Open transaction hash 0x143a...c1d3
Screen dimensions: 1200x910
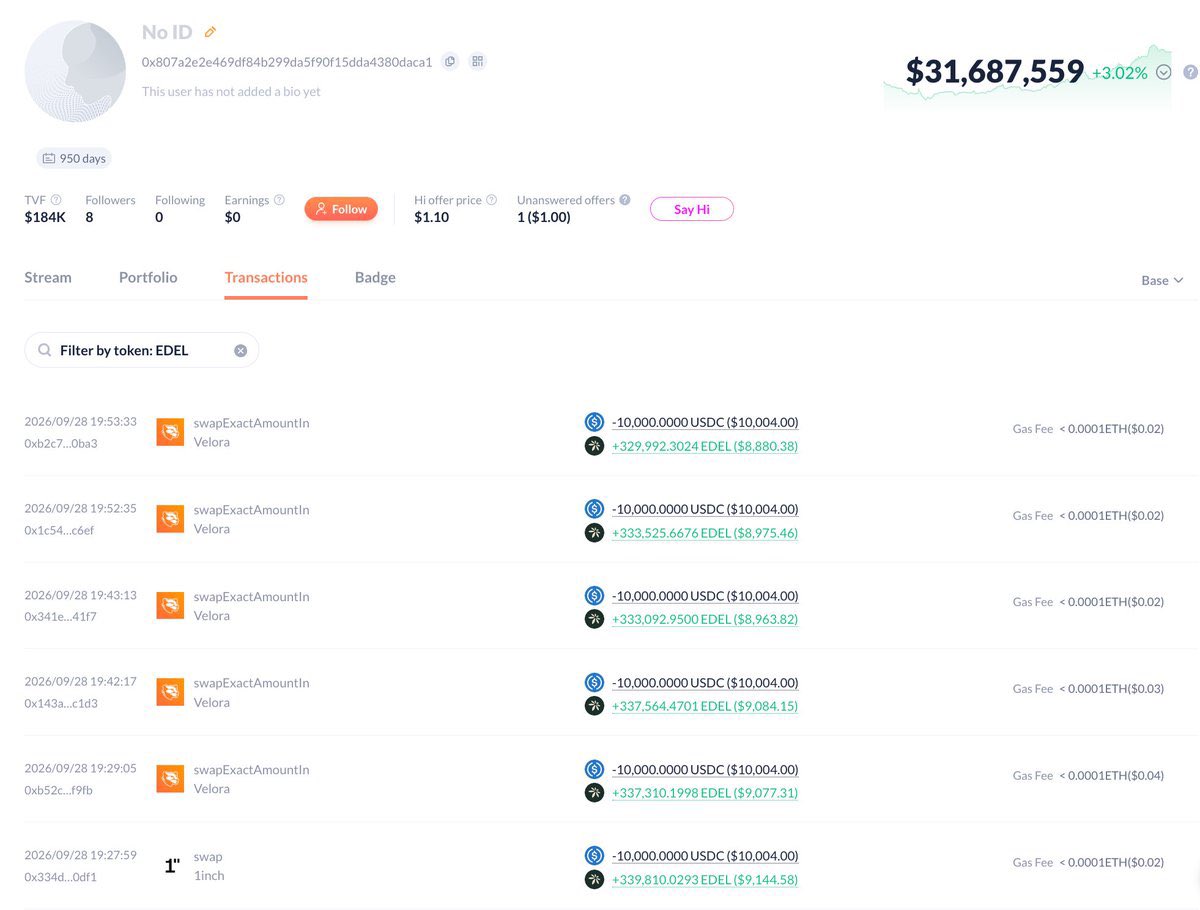click(61, 703)
